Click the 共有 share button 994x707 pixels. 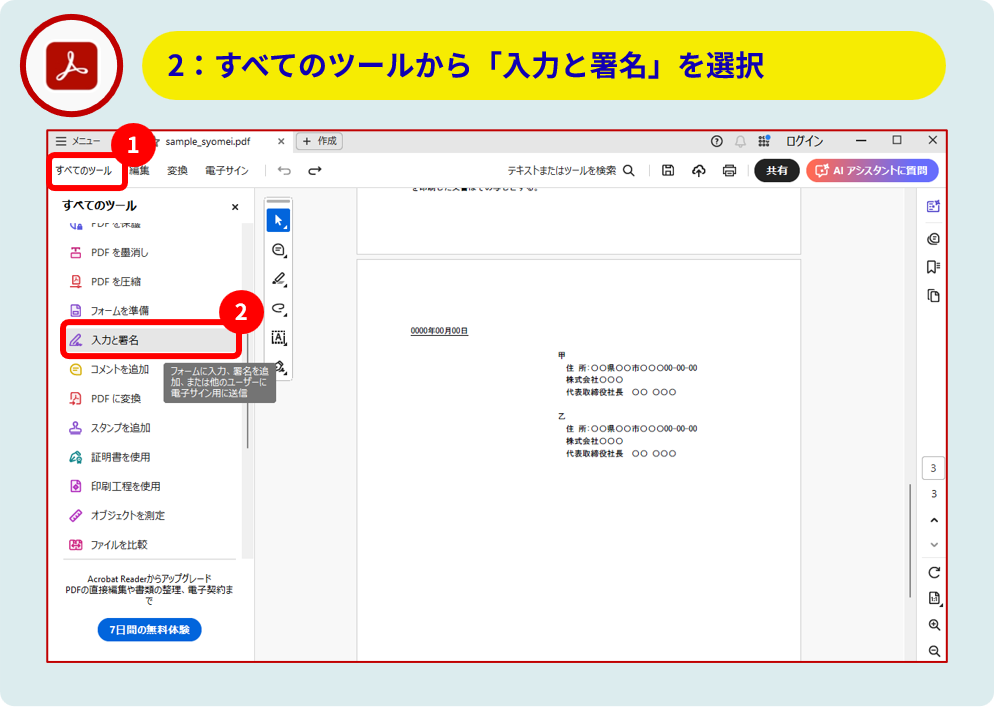point(776,171)
